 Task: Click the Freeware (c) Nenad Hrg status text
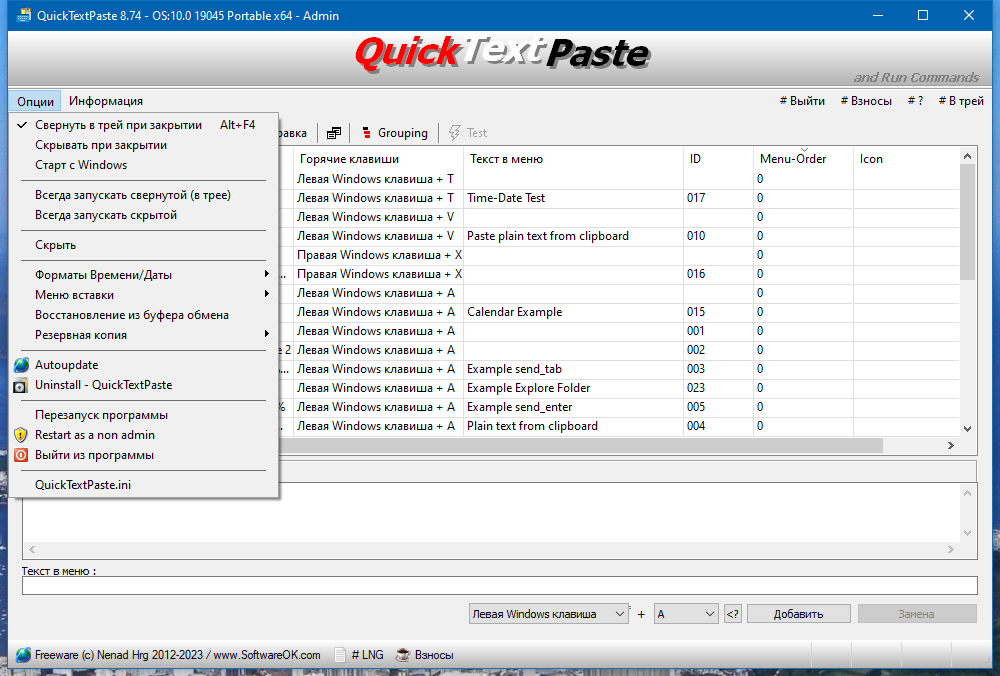point(177,655)
